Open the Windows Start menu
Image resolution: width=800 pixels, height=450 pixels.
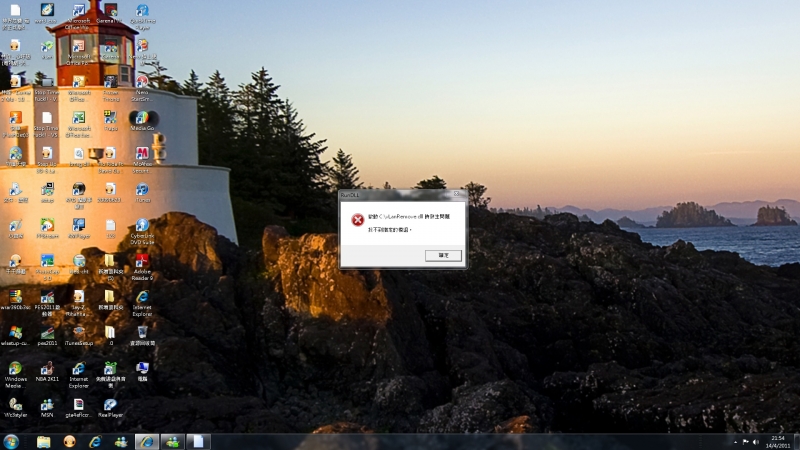[x=11, y=441]
